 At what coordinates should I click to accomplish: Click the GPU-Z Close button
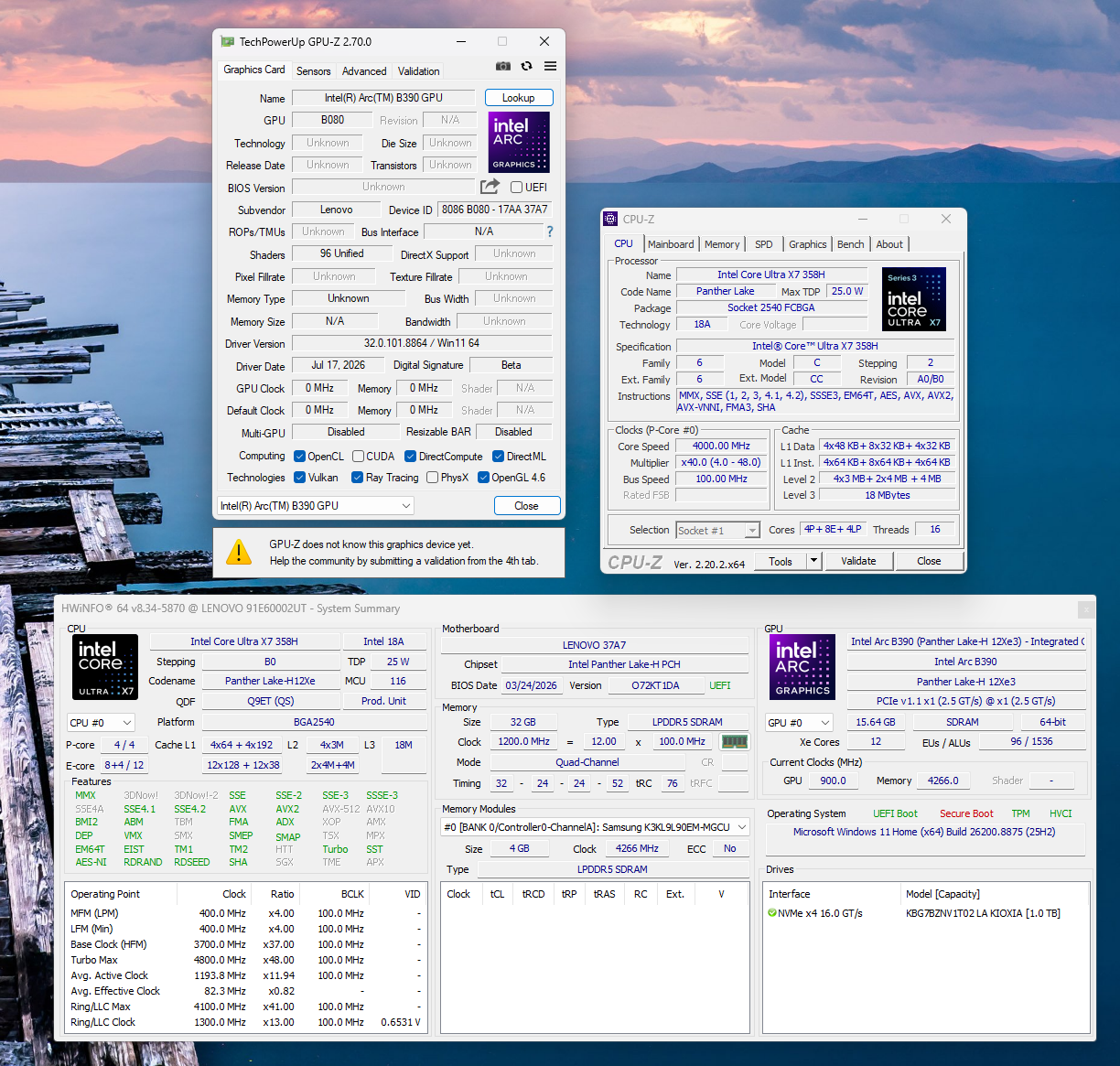click(x=526, y=506)
